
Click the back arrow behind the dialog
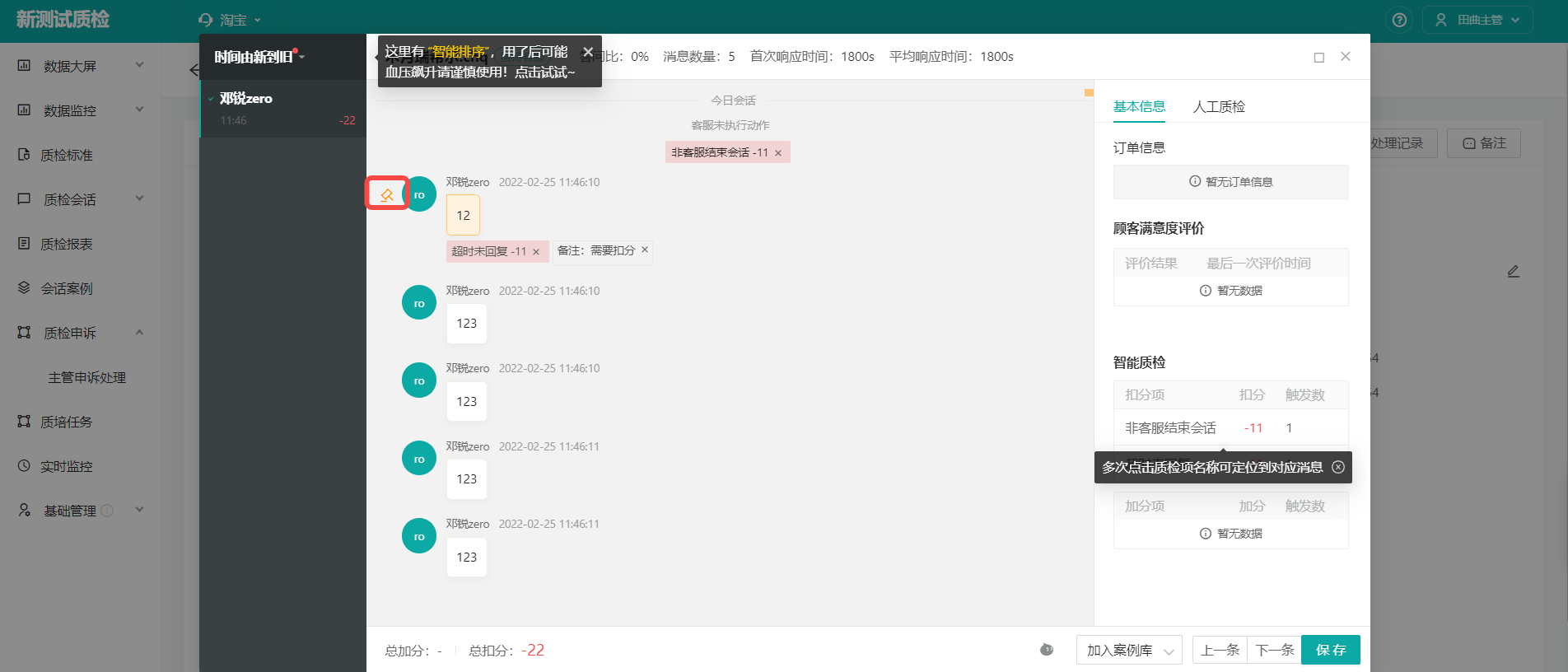[194, 70]
